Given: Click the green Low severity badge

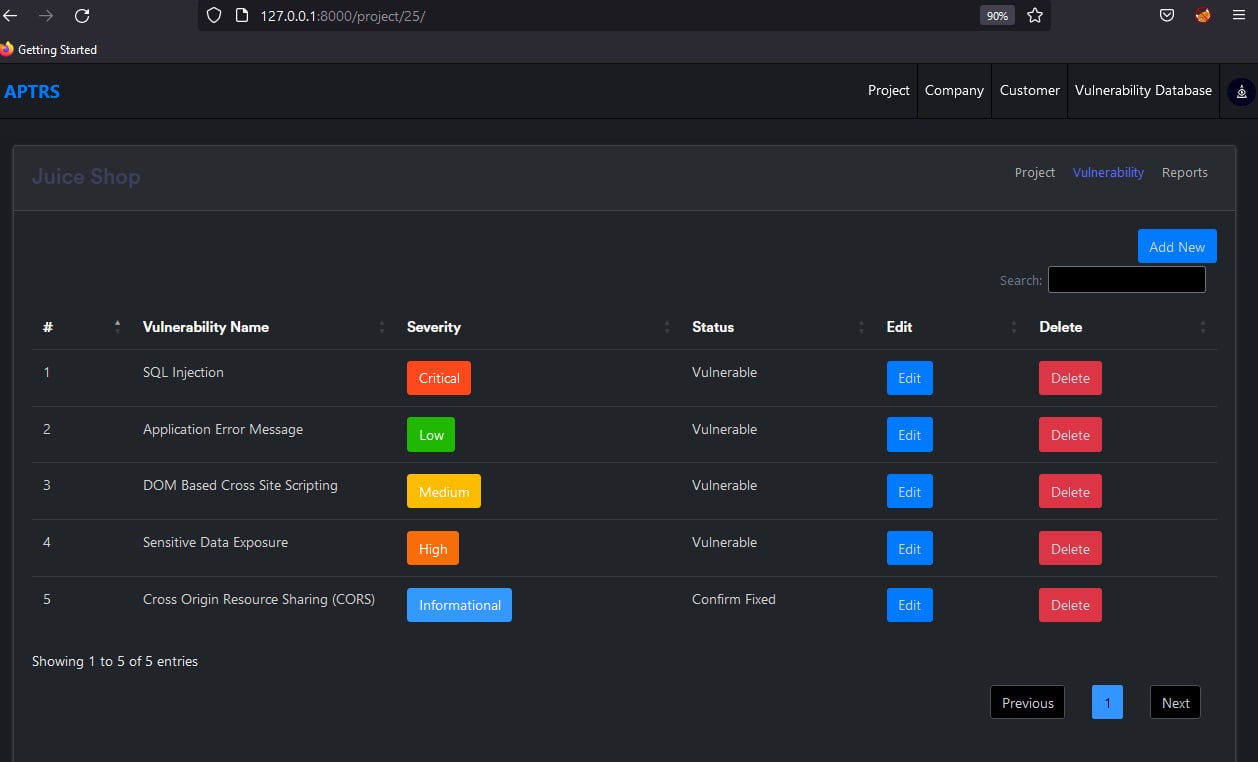Looking at the screenshot, I should [431, 435].
